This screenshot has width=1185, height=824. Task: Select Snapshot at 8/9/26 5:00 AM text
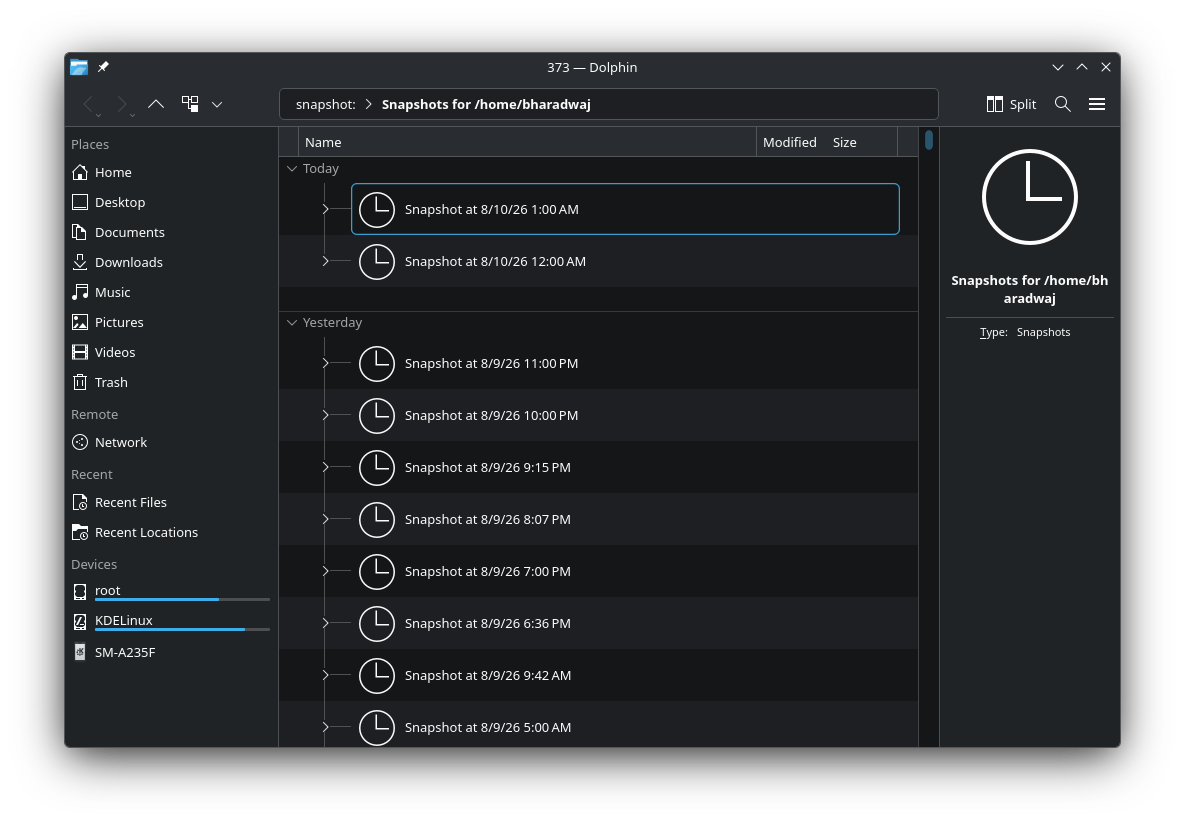coord(487,727)
